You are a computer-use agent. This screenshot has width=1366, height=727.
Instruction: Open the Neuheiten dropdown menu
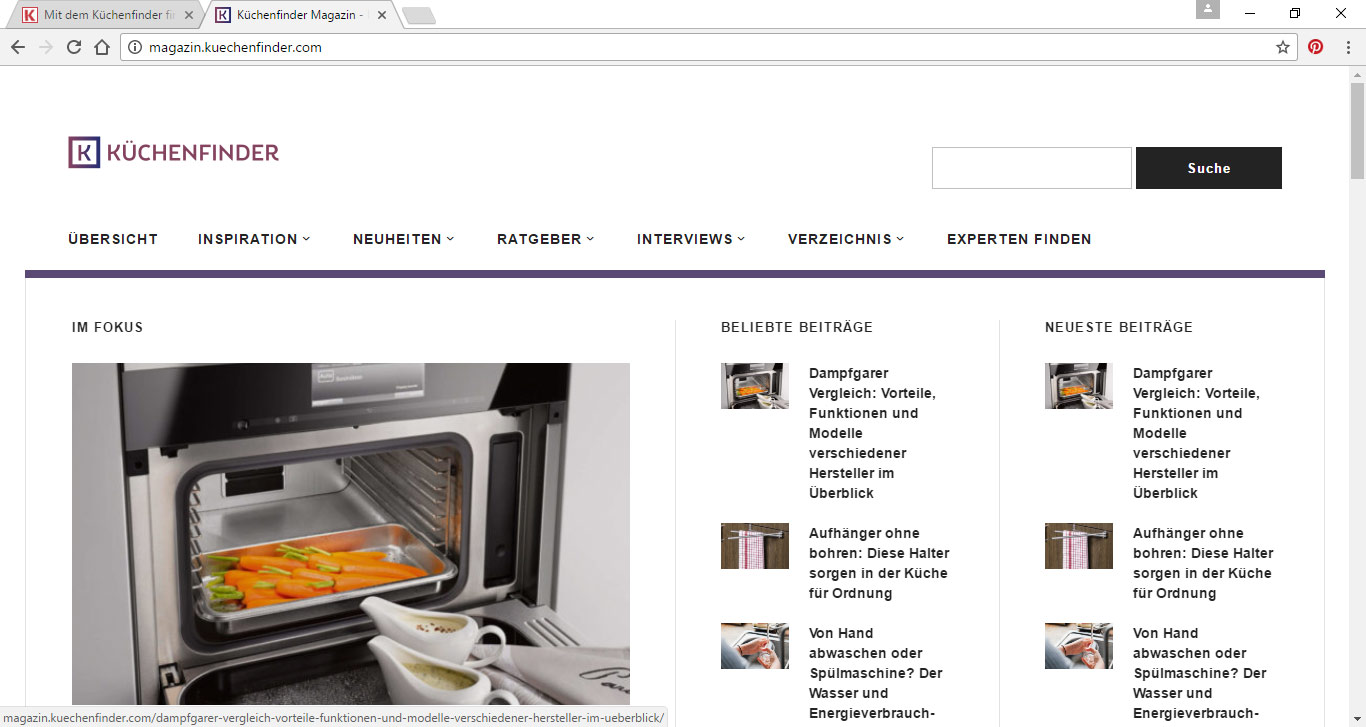(404, 239)
